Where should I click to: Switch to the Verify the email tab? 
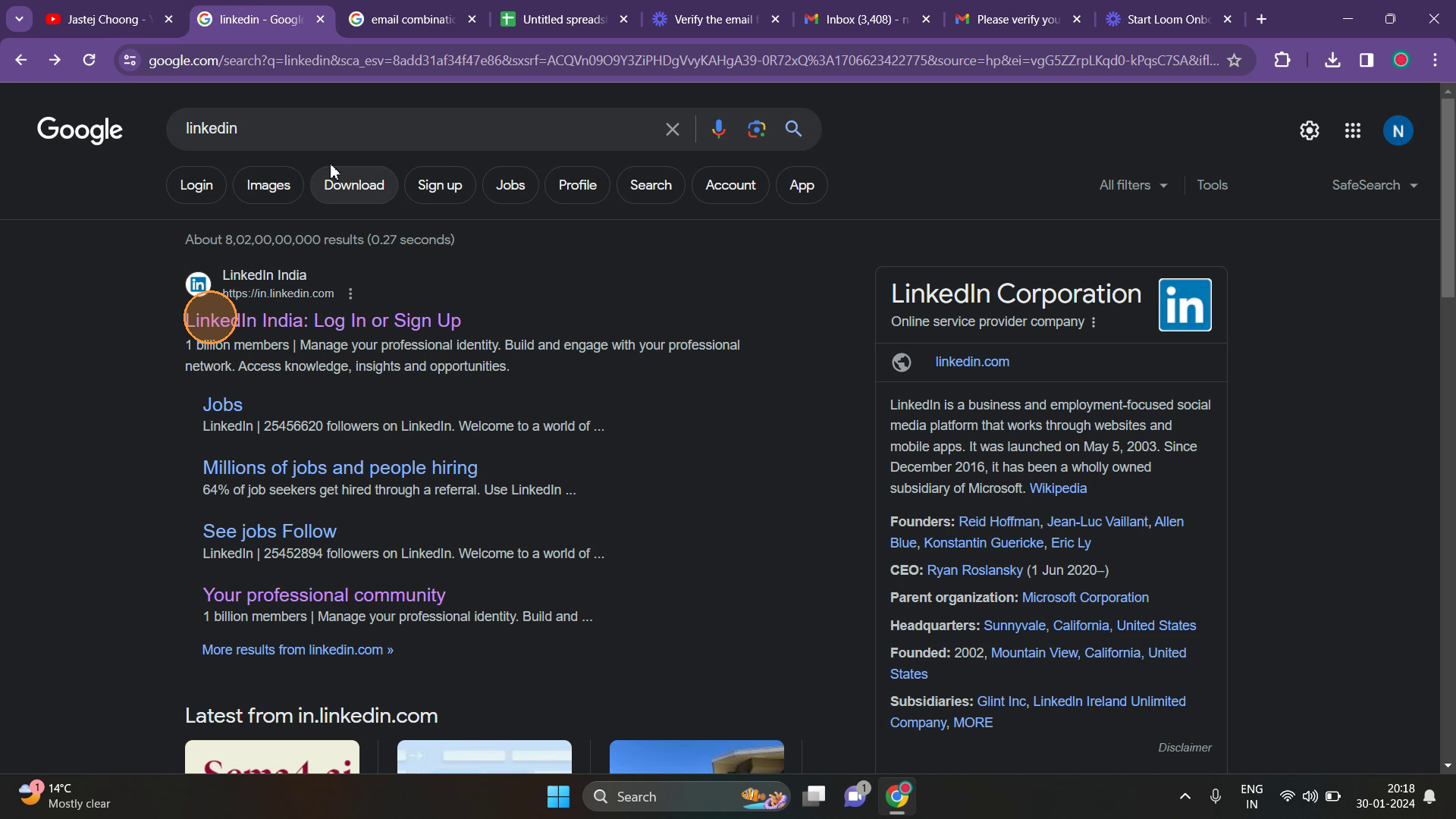(716, 19)
